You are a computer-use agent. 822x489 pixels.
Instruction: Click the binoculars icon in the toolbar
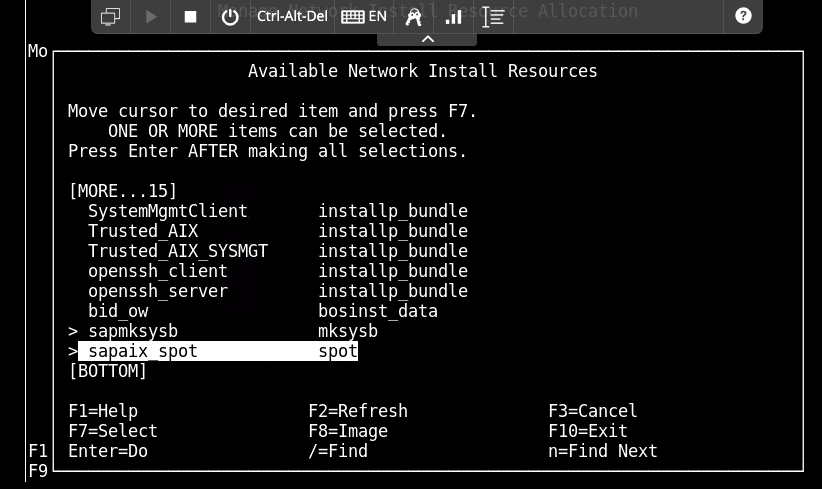(414, 17)
